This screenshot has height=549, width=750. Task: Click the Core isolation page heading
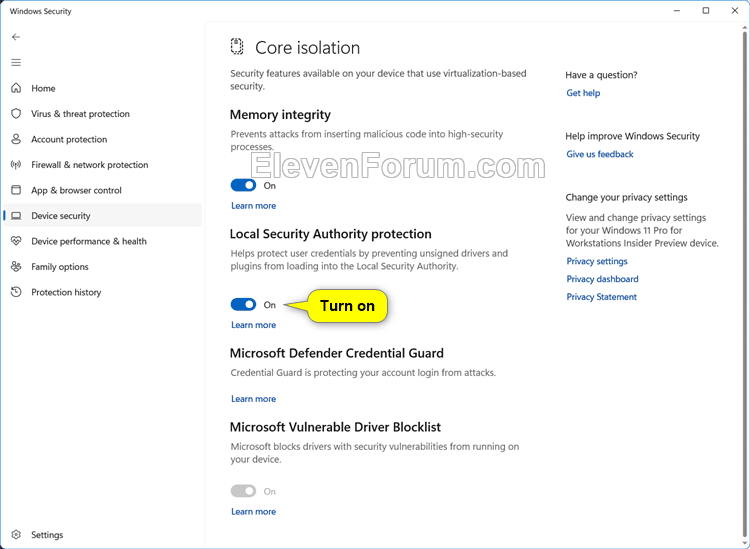pos(307,47)
